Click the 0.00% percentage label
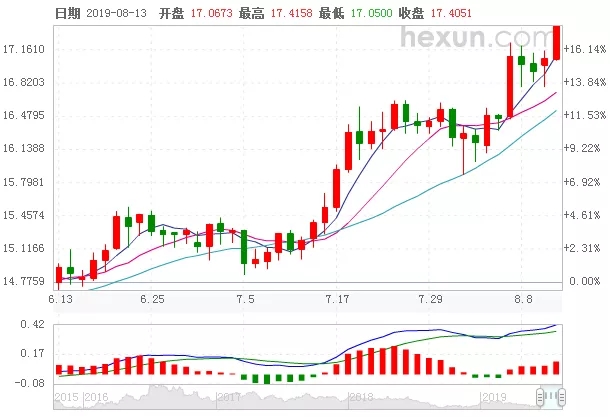This screenshot has width=610, height=417. click(585, 281)
